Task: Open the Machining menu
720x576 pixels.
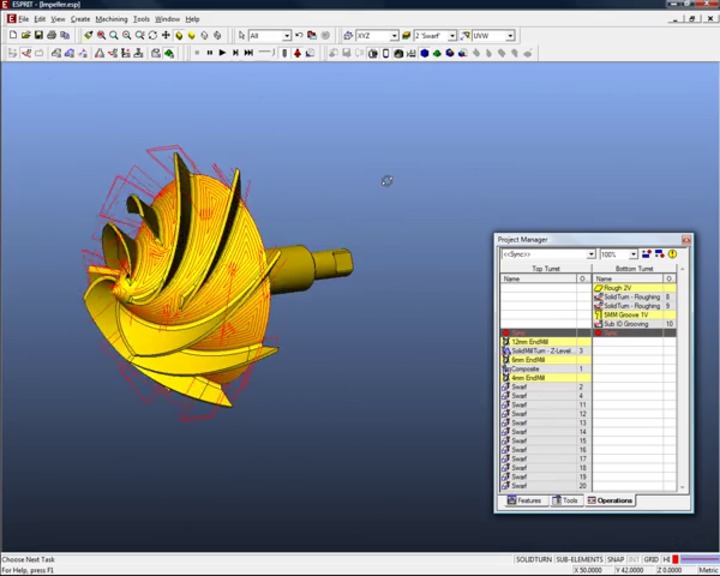Action: (111, 19)
